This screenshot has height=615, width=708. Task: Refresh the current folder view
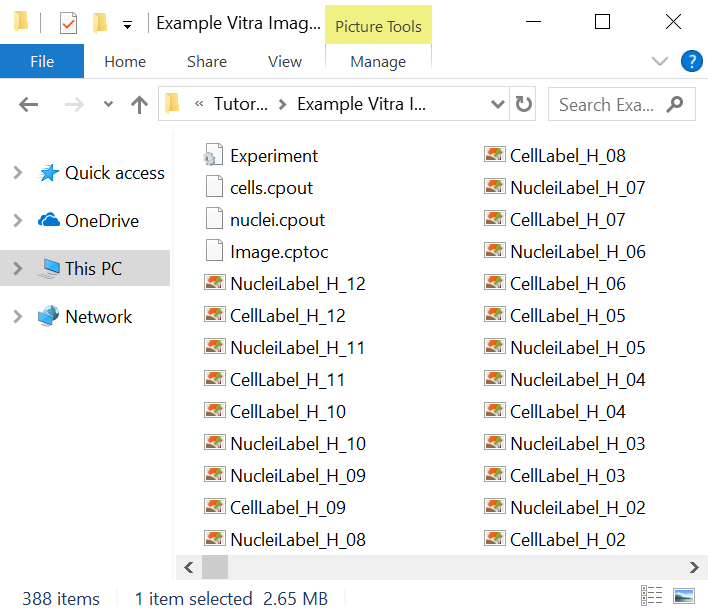coord(524,104)
